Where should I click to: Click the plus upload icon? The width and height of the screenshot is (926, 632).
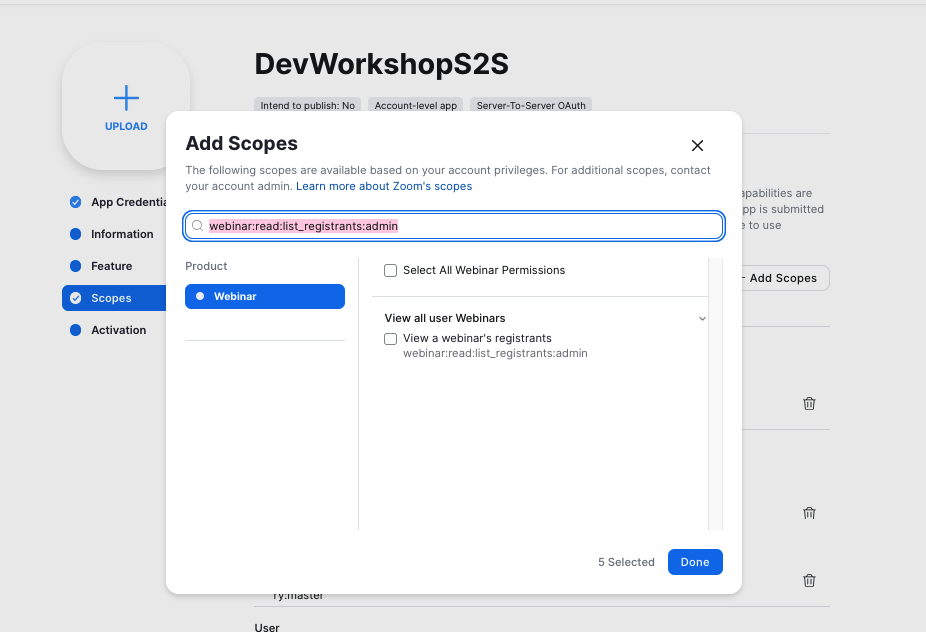pyautogui.click(x=126, y=98)
